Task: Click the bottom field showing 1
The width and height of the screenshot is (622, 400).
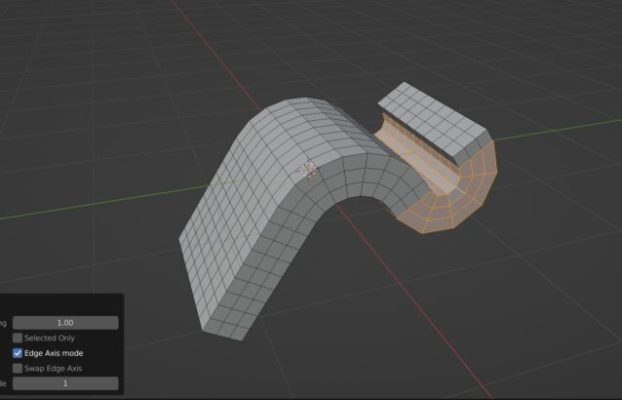Action: (65, 383)
